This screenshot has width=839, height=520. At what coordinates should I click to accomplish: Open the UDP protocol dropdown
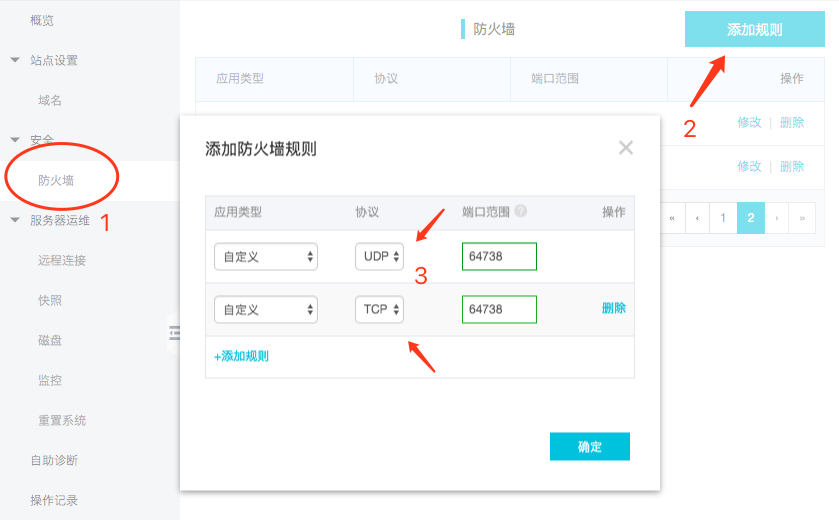379,256
